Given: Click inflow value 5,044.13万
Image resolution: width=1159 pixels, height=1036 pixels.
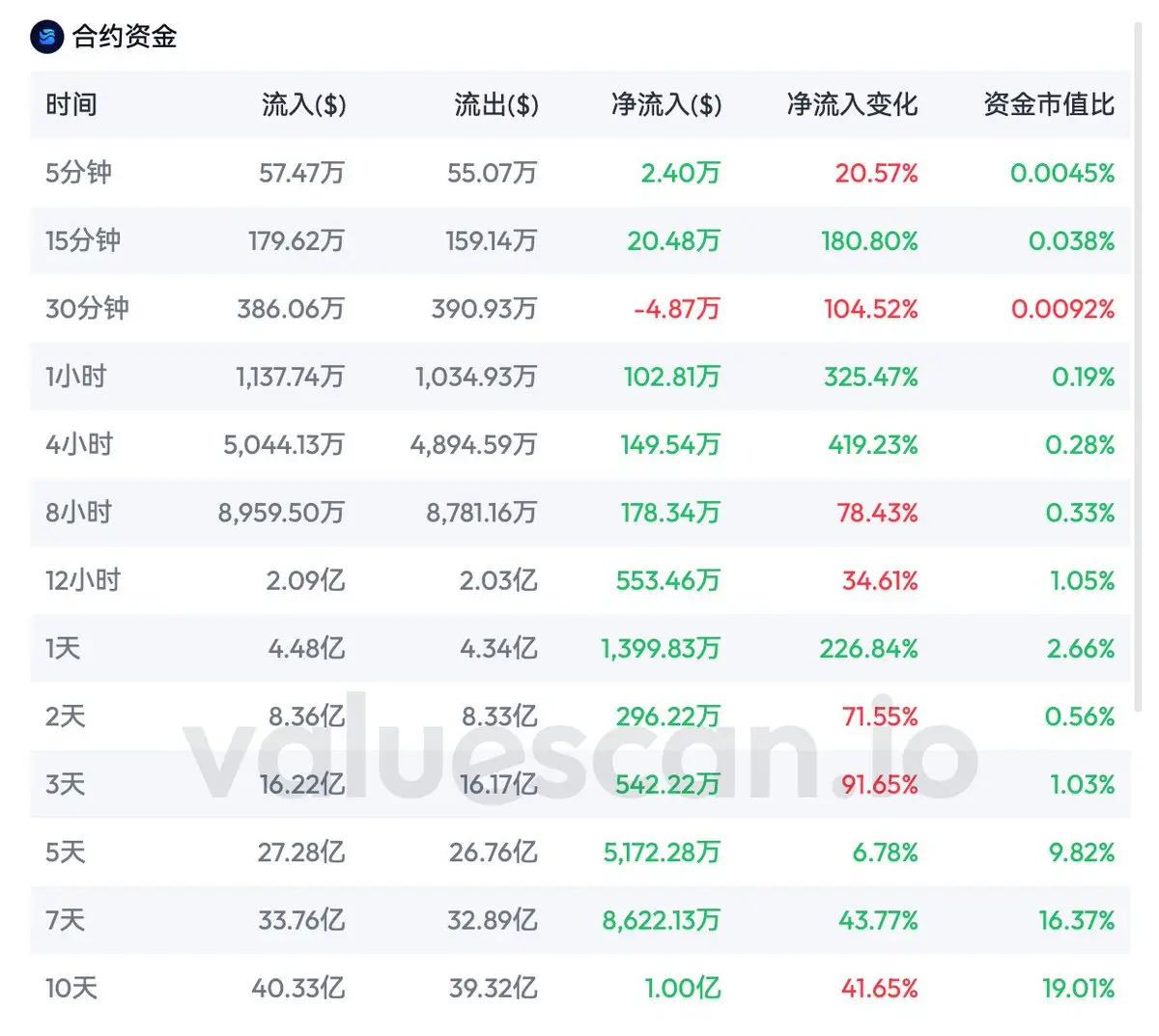Looking at the screenshot, I should pos(284,444).
